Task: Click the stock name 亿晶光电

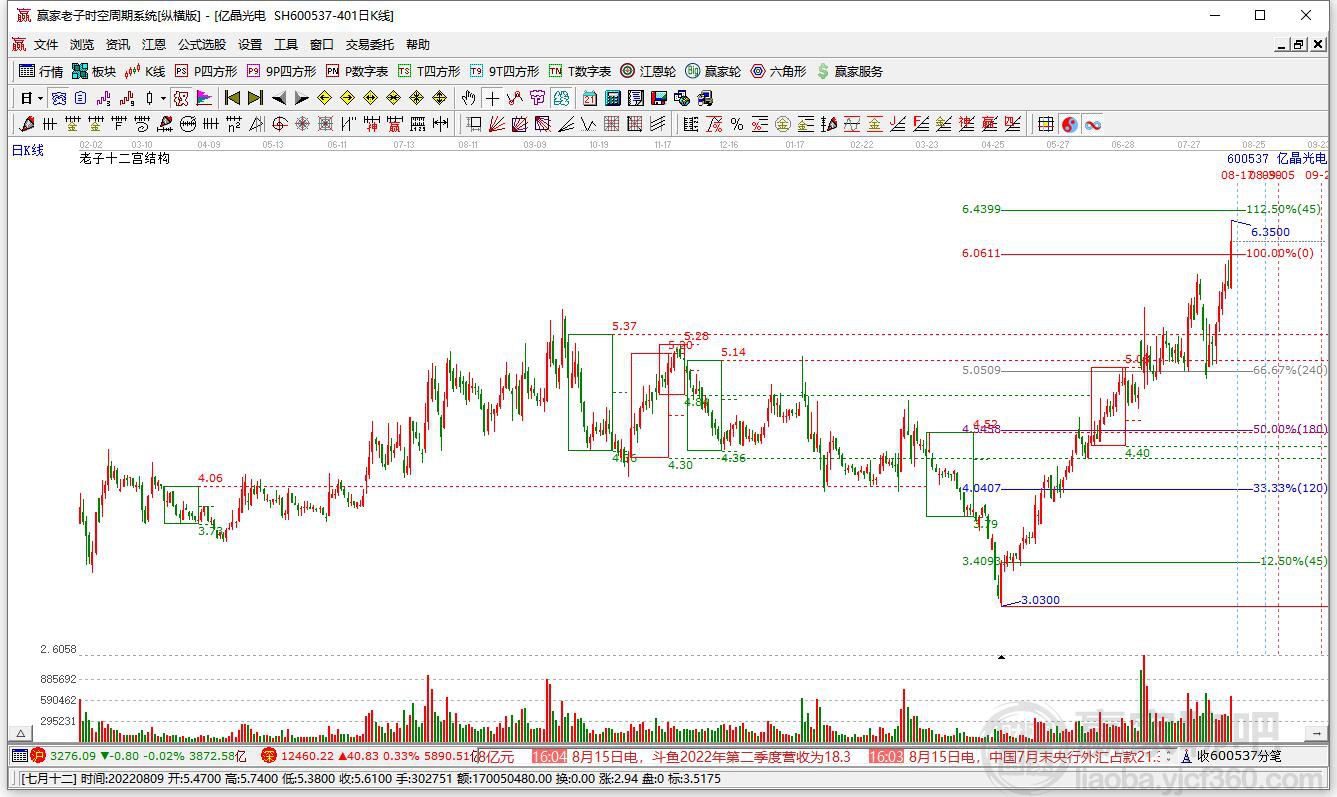Action: click(1302, 159)
